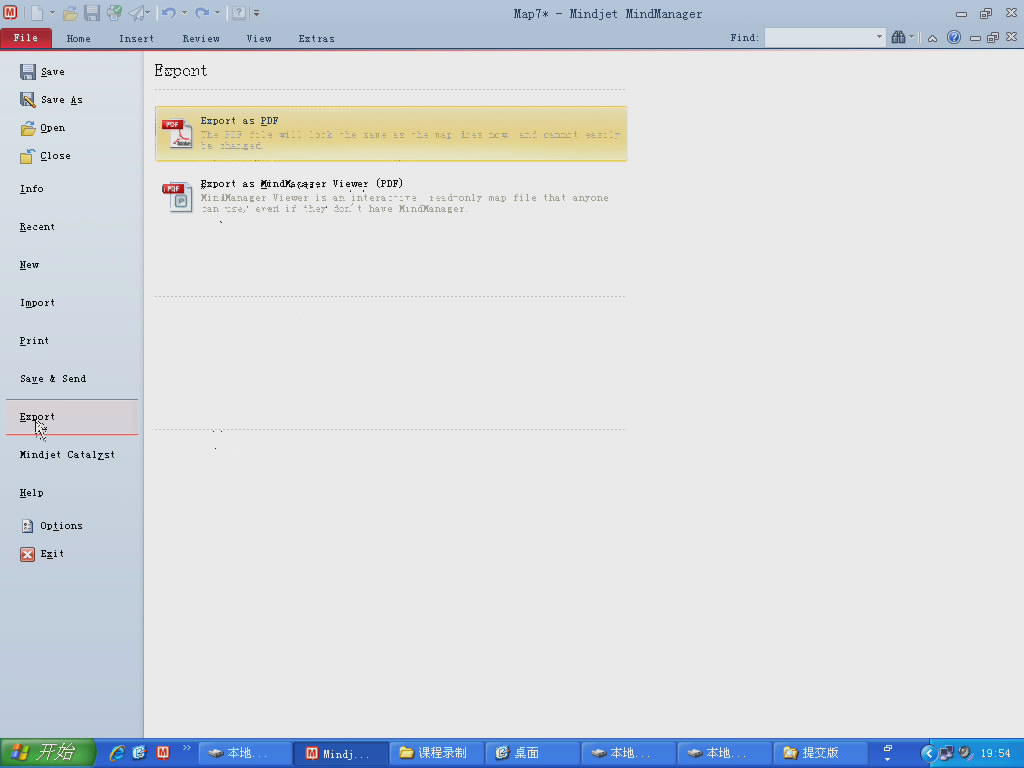
Task: Click the Options icon in the File menu
Action: coord(27,526)
